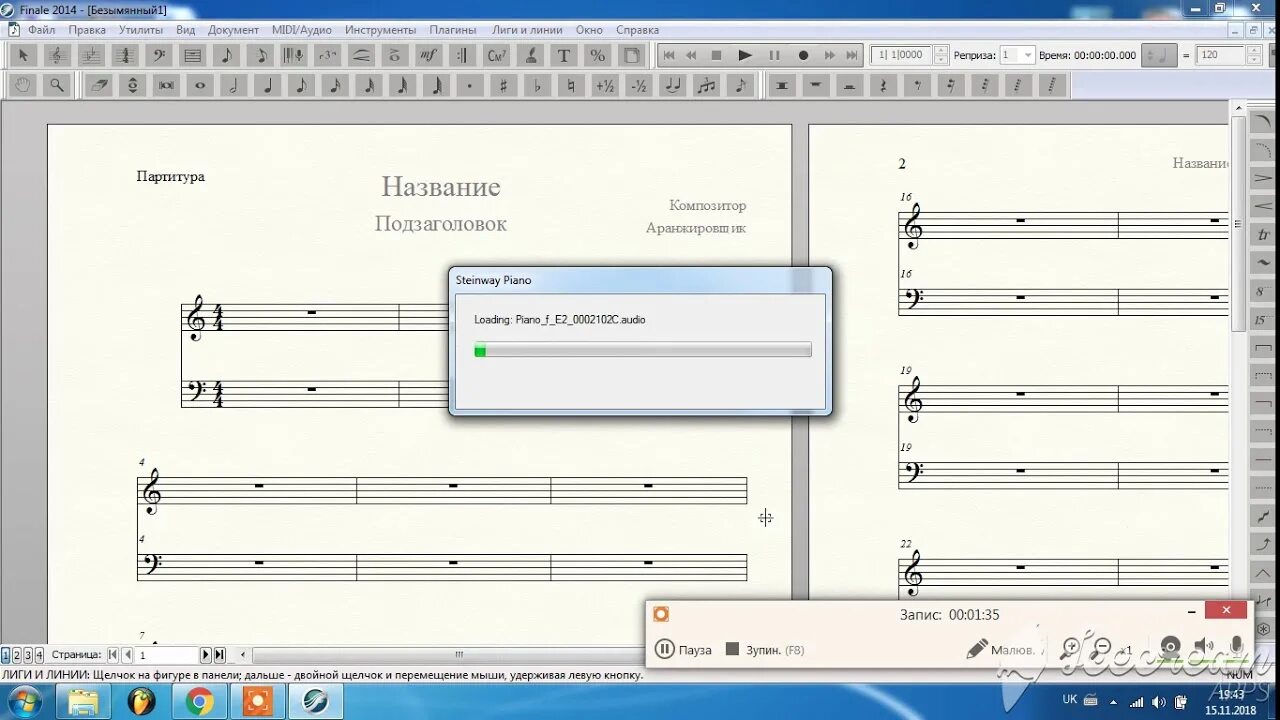The width and height of the screenshot is (1280, 720).
Task: Click the page number field
Action: point(167,655)
